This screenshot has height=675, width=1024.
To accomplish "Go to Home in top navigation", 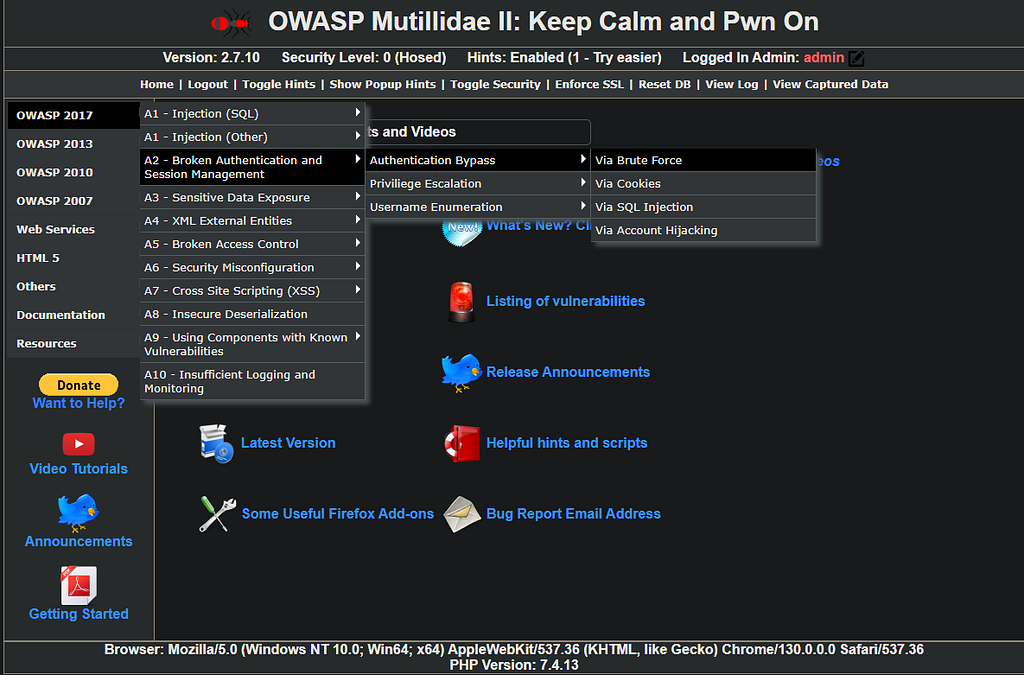I will coord(157,84).
